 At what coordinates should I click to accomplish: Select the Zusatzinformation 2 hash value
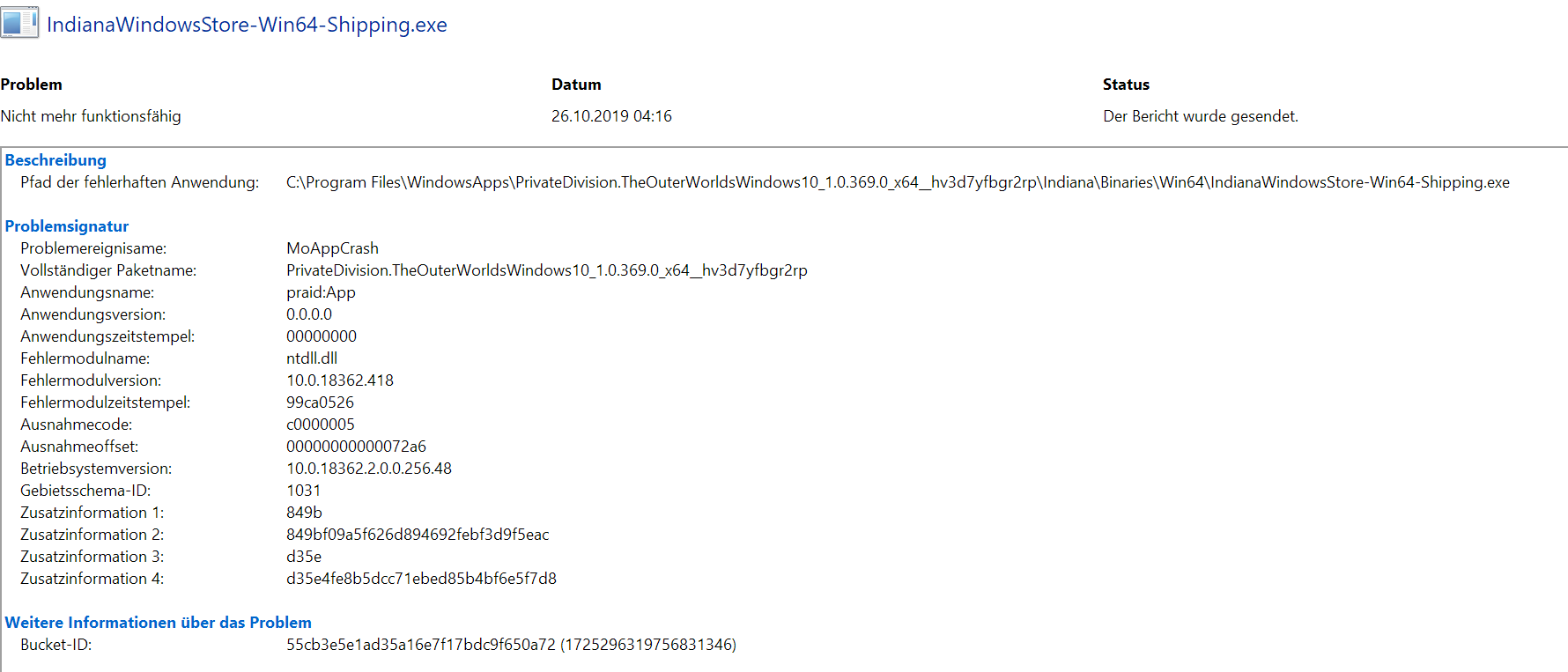(x=418, y=535)
